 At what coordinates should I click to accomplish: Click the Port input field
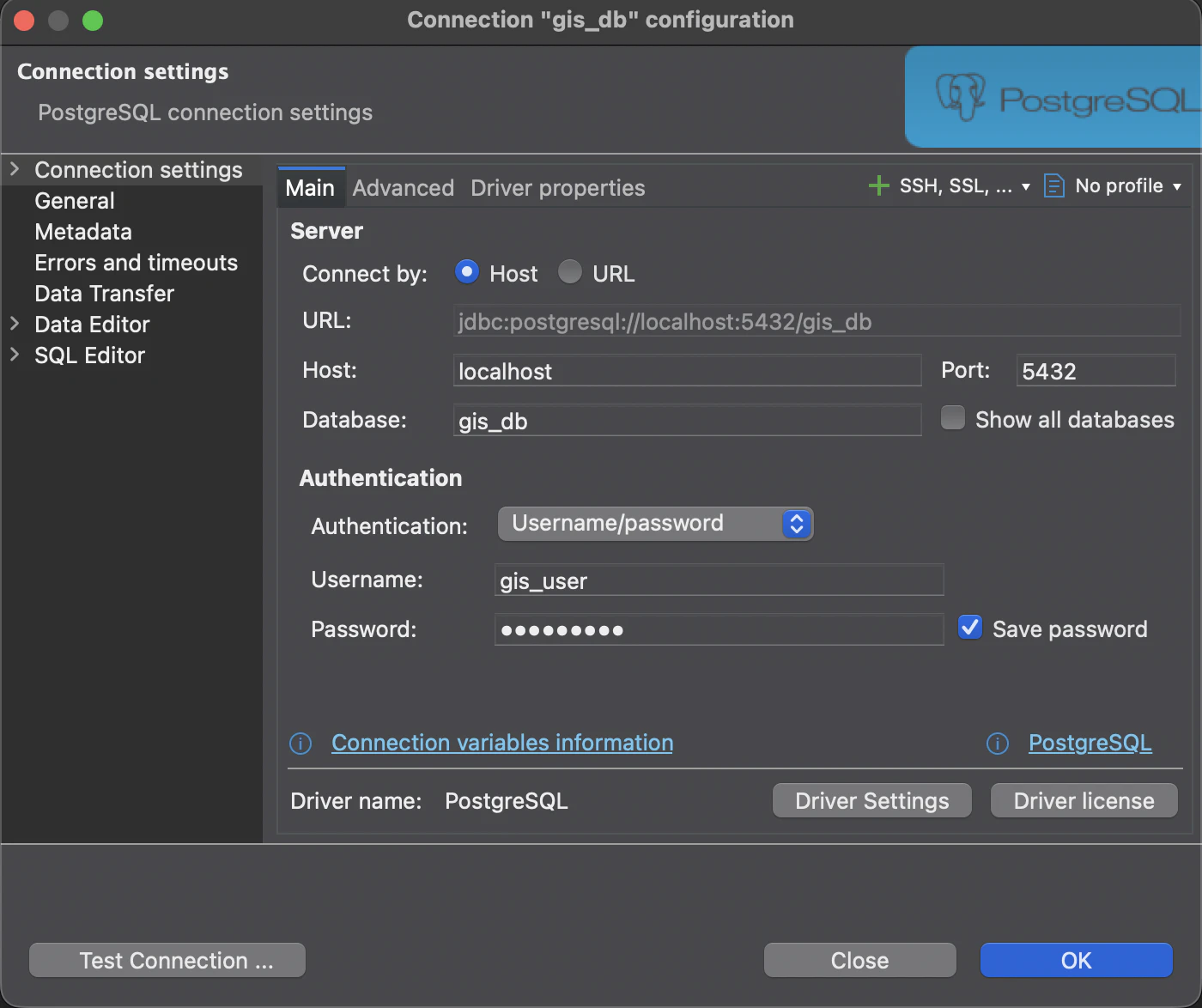[x=1096, y=371]
